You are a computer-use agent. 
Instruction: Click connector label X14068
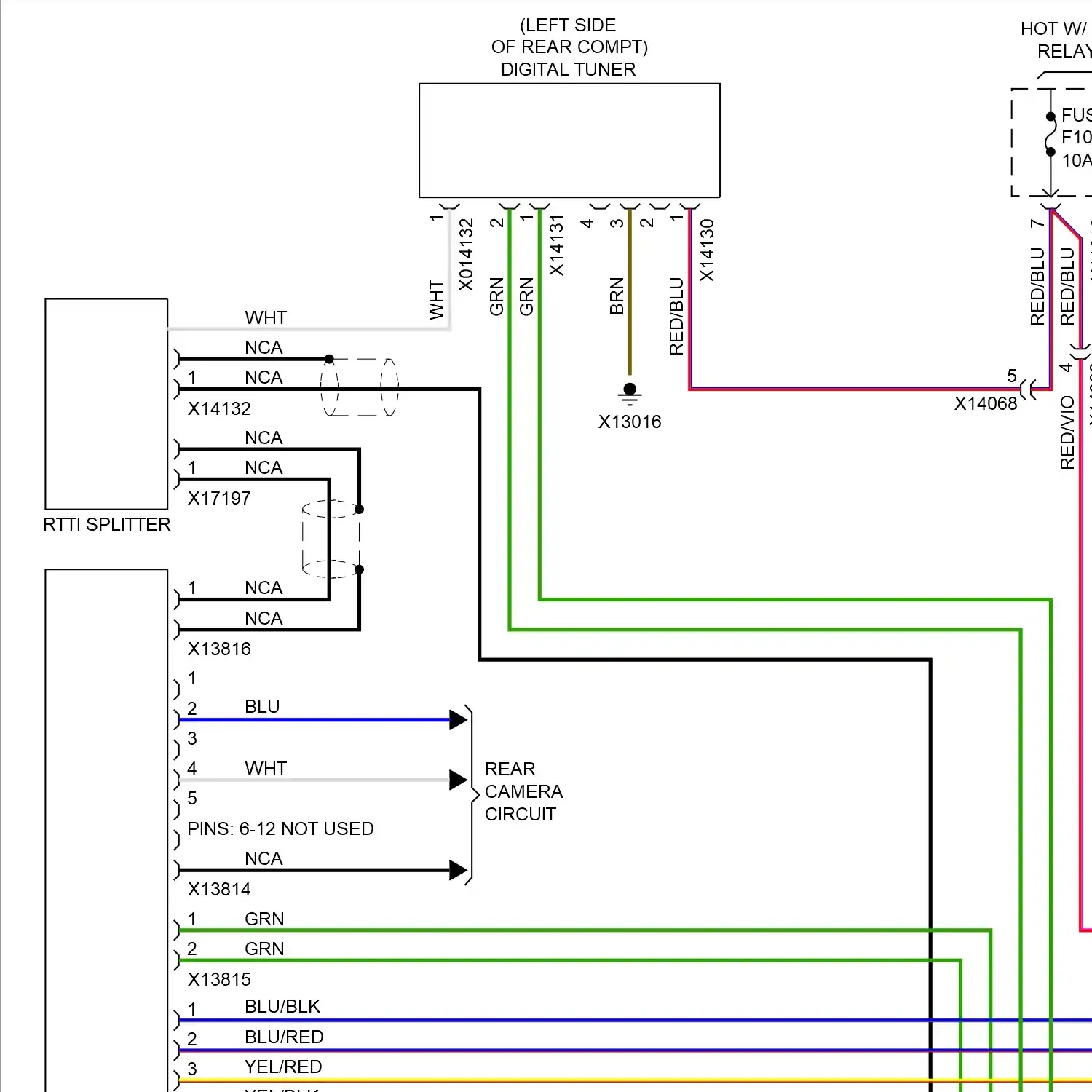coord(986,403)
